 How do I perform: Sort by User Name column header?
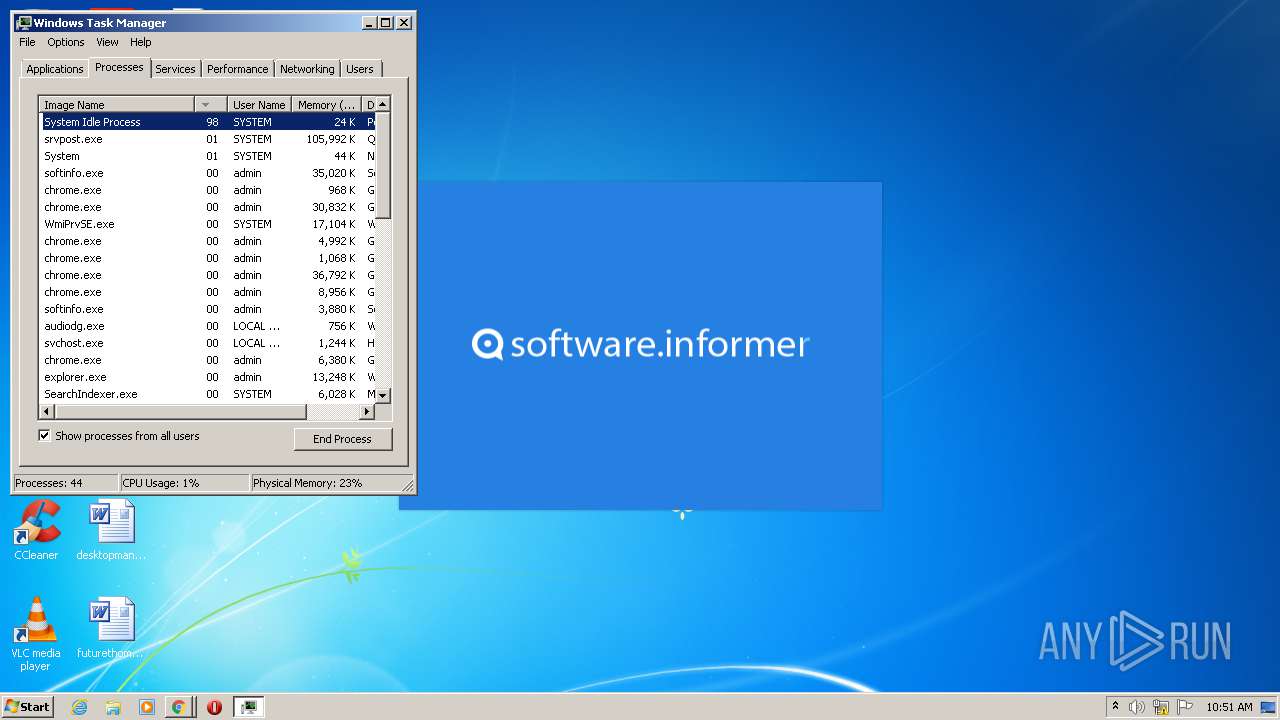(259, 105)
